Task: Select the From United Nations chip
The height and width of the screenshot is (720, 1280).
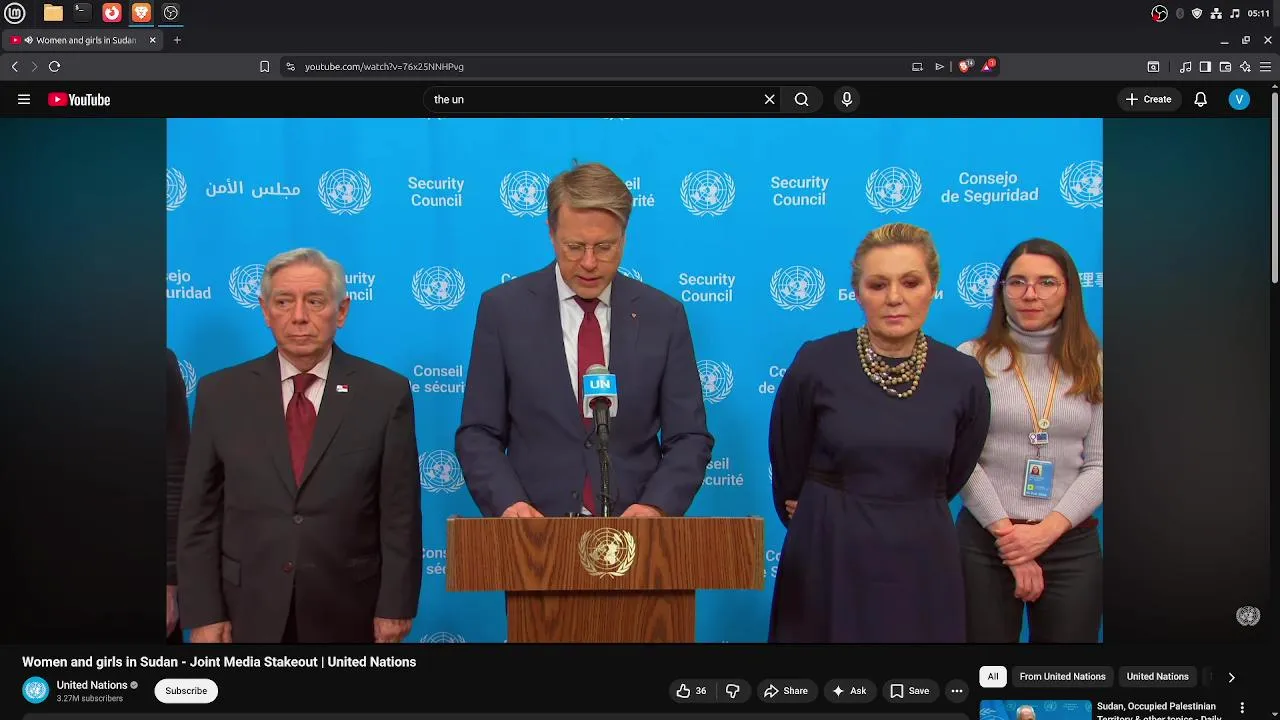Action: tap(1062, 677)
